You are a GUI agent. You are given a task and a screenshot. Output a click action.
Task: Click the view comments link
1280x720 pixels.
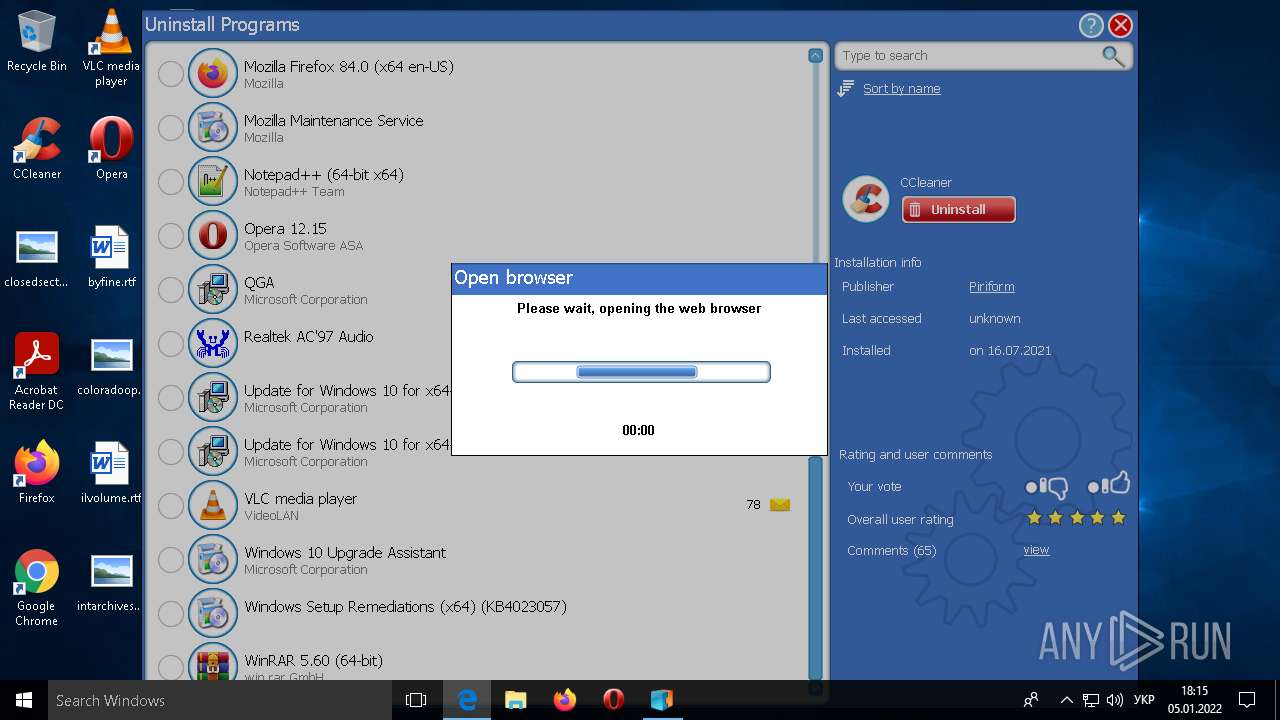coord(1036,550)
